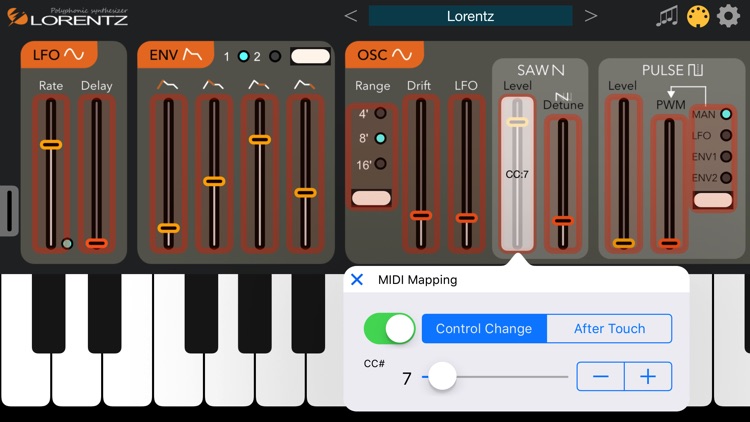Tap the pink PWM source toggle button
Viewport: 750px width, 422px height.
(x=713, y=200)
